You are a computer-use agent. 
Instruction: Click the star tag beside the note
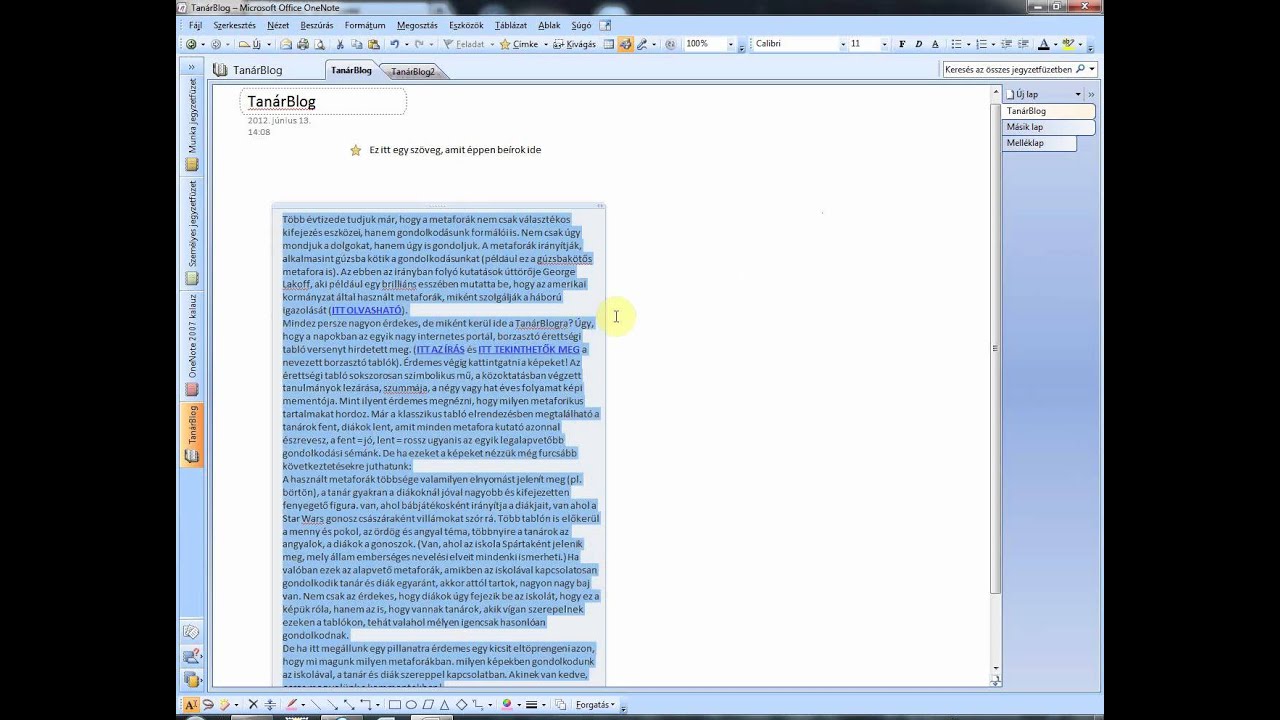355,150
